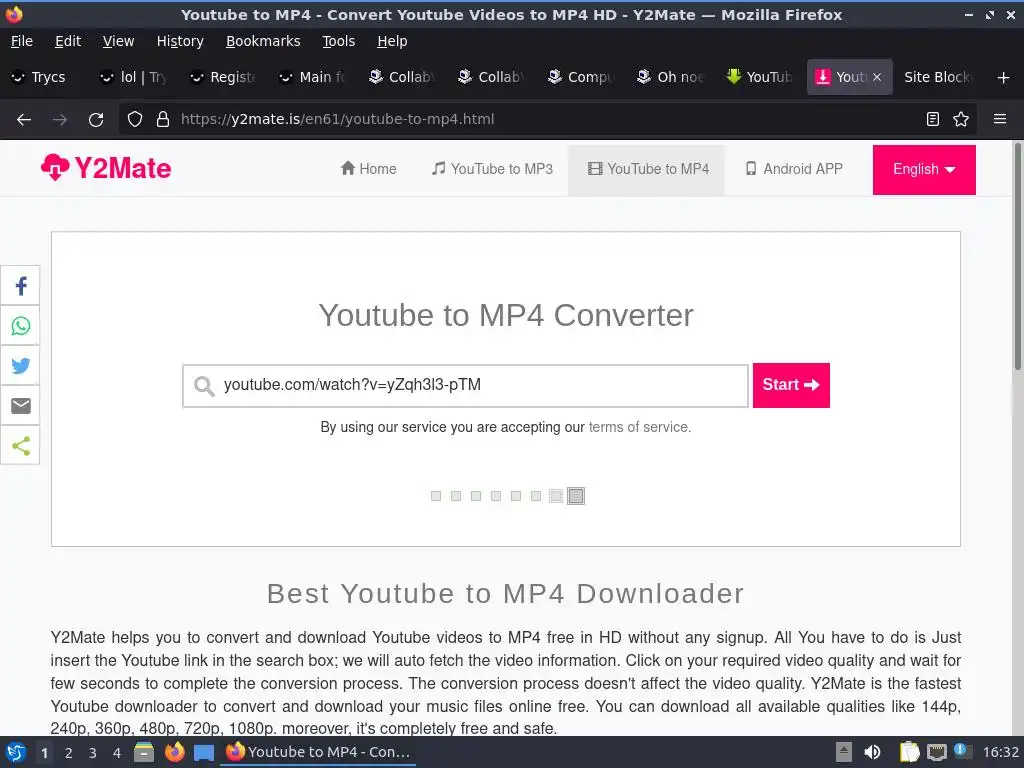This screenshot has height=768, width=1024.
Task: Share the page on Facebook
Action: (x=20, y=286)
